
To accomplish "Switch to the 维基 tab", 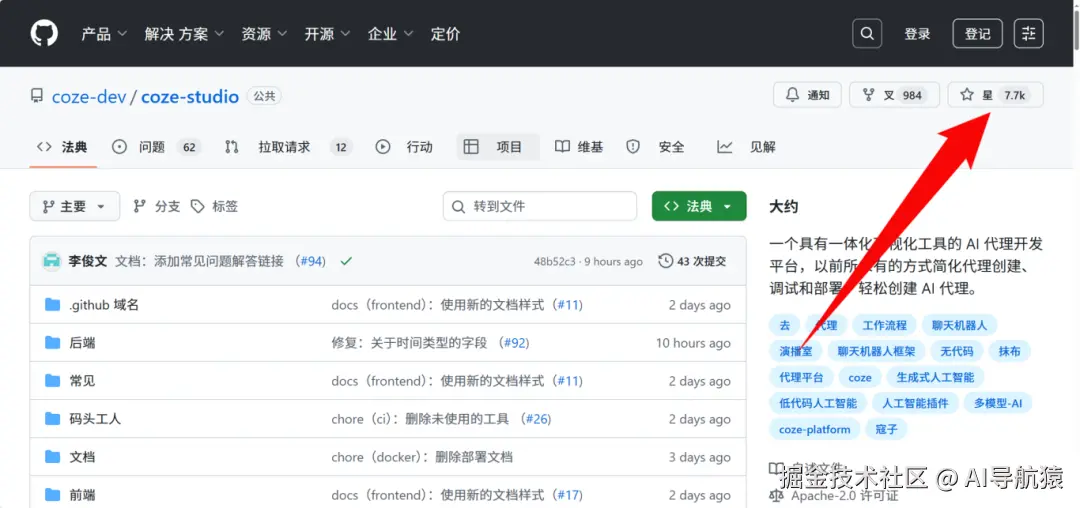I will coord(579,147).
